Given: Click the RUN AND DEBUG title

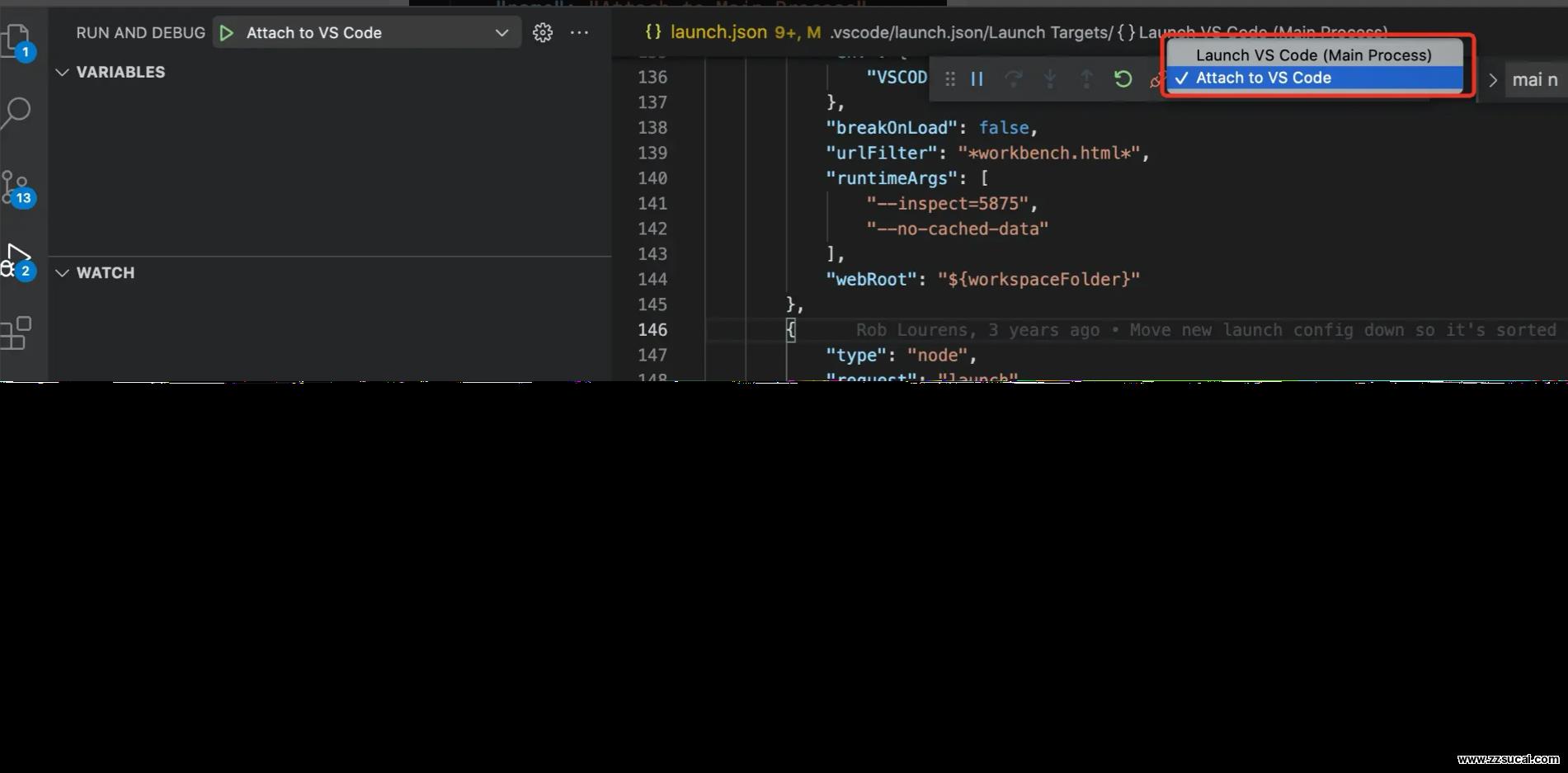Looking at the screenshot, I should pos(141,33).
